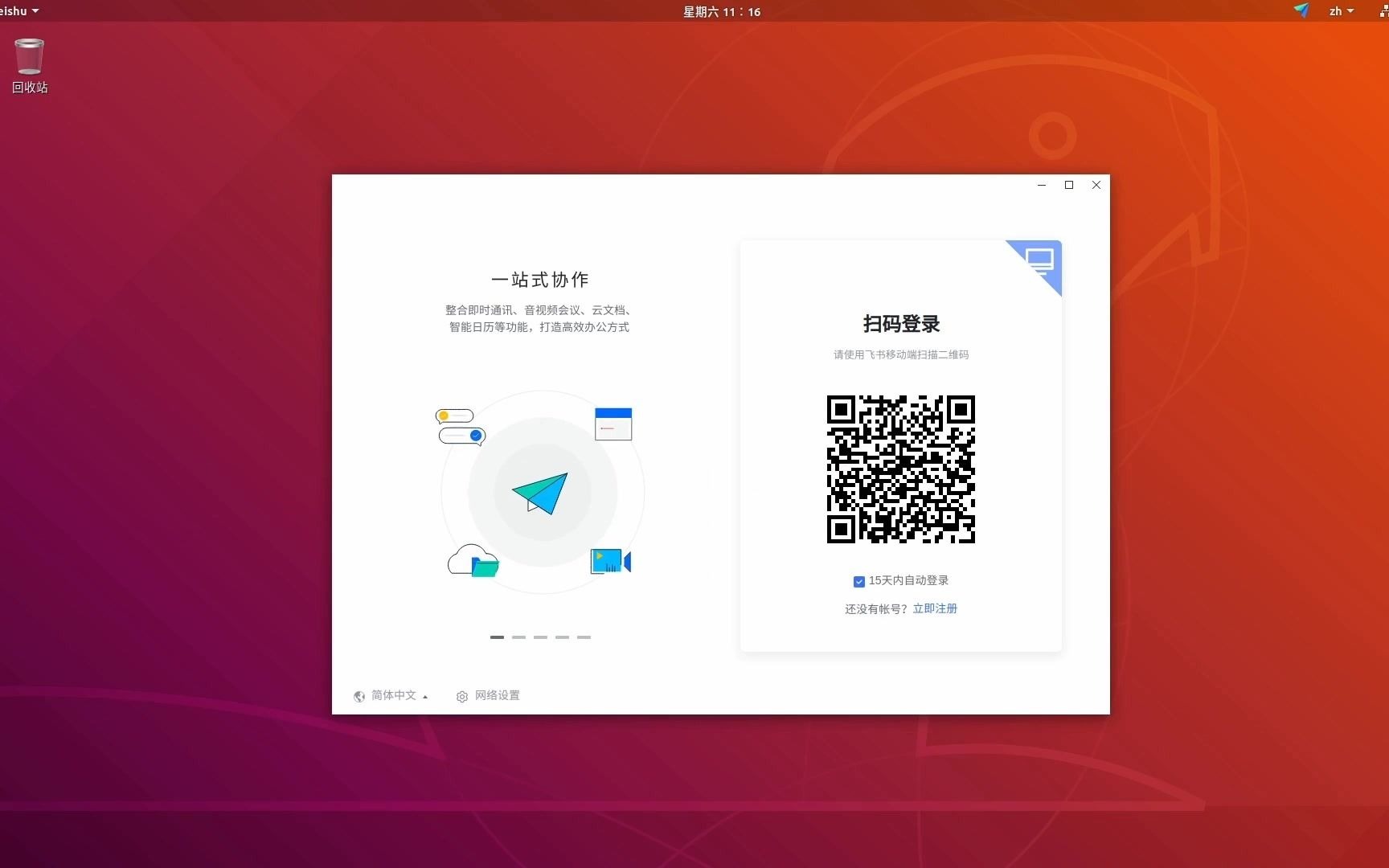Click the QR code login image
This screenshot has width=1389, height=868.
901,469
